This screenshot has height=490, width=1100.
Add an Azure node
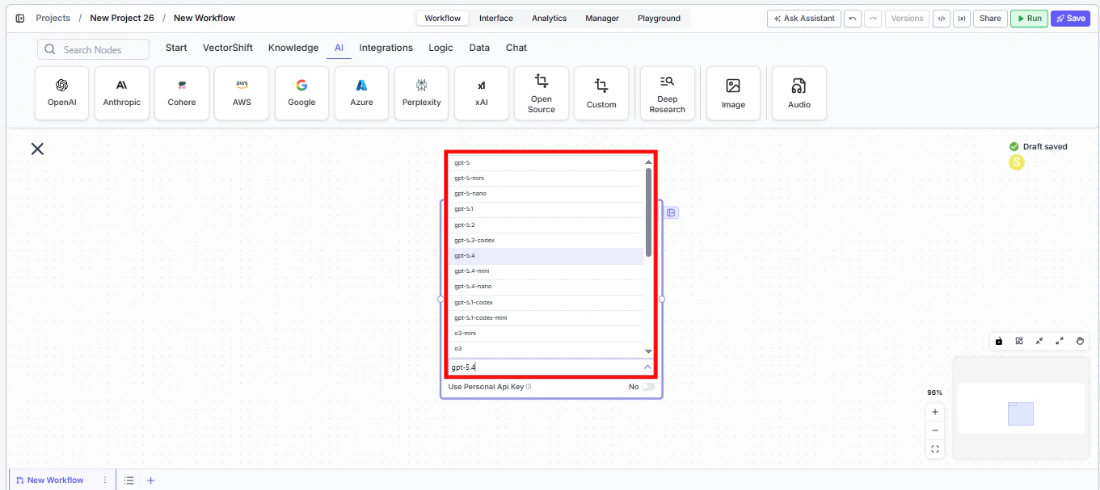pyautogui.click(x=361, y=93)
